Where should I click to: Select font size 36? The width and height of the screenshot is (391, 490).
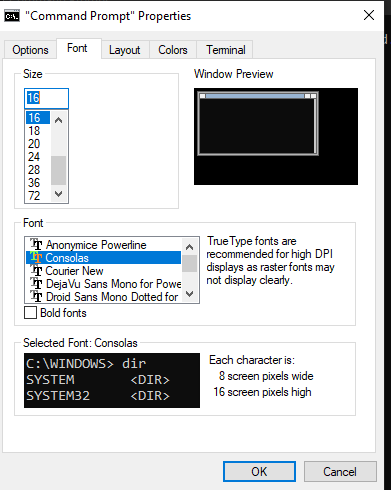38,183
